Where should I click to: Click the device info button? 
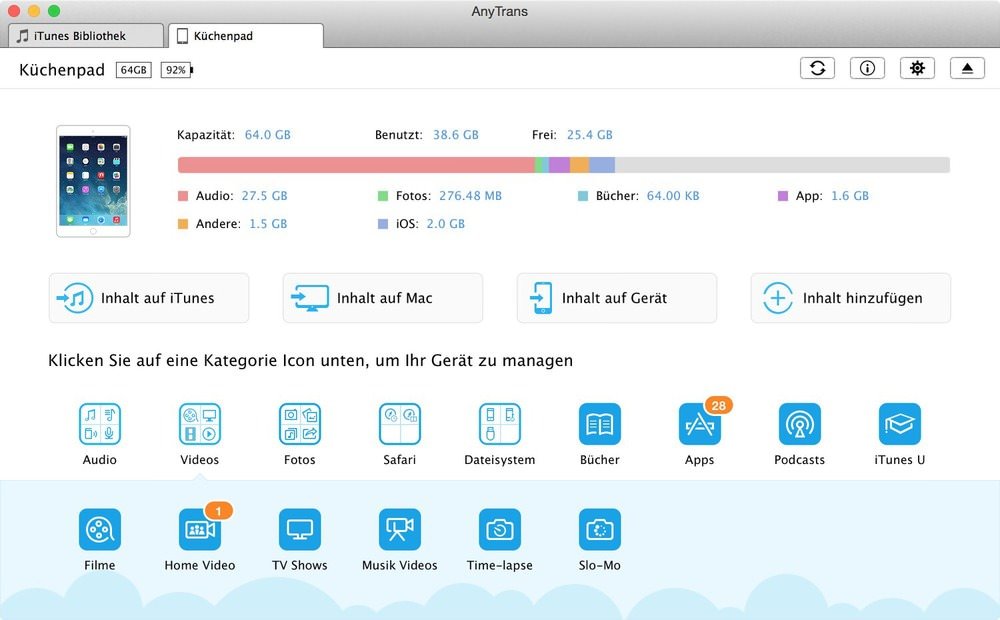[x=867, y=68]
